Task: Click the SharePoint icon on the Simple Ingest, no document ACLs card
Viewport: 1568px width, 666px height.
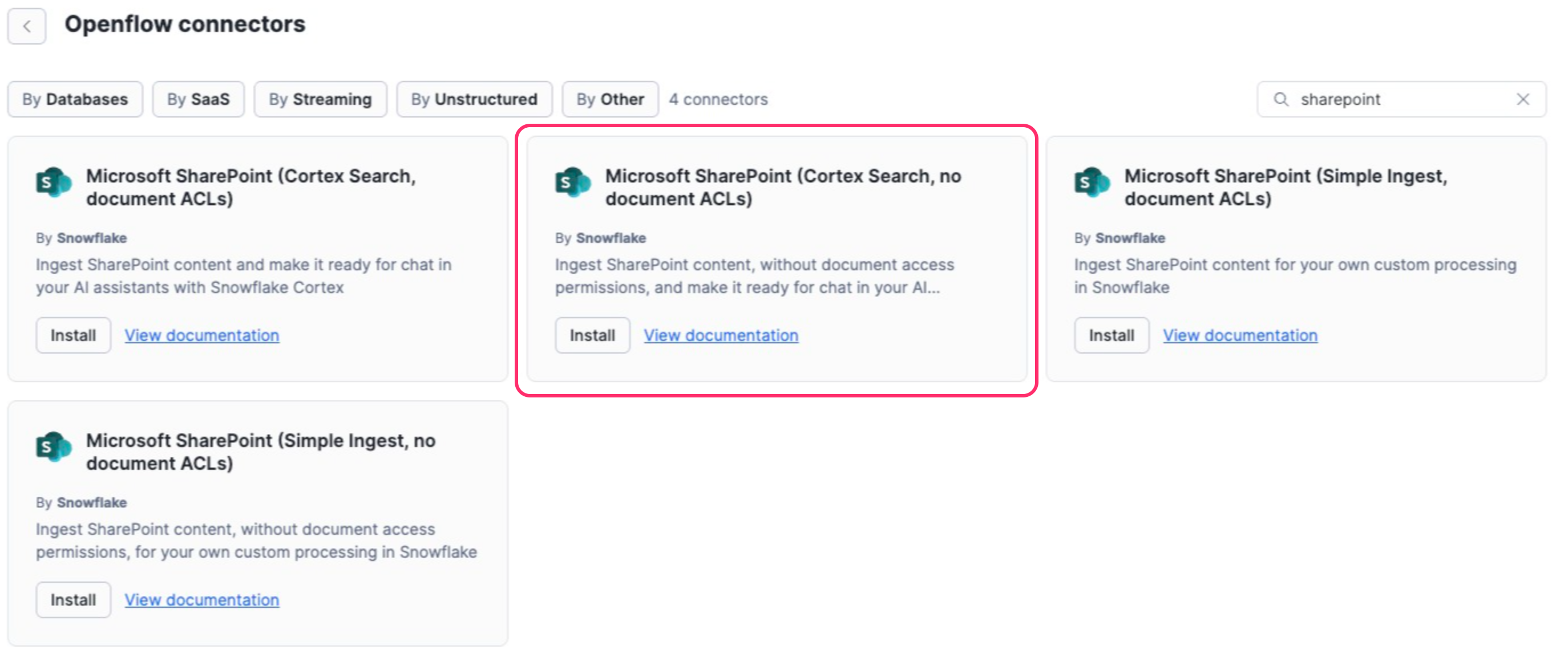Action: (54, 448)
